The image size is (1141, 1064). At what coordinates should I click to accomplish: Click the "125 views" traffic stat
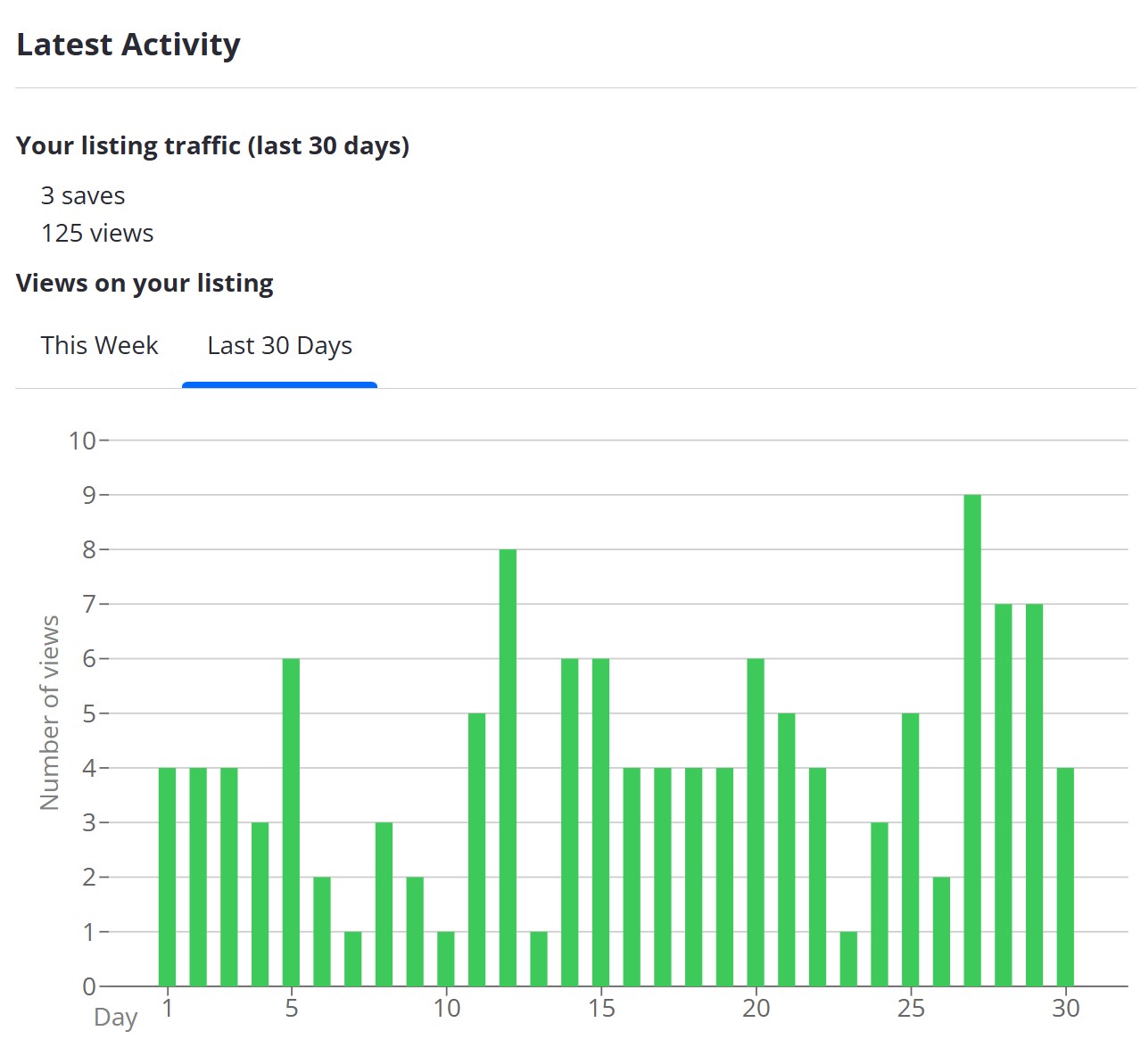coord(97,234)
